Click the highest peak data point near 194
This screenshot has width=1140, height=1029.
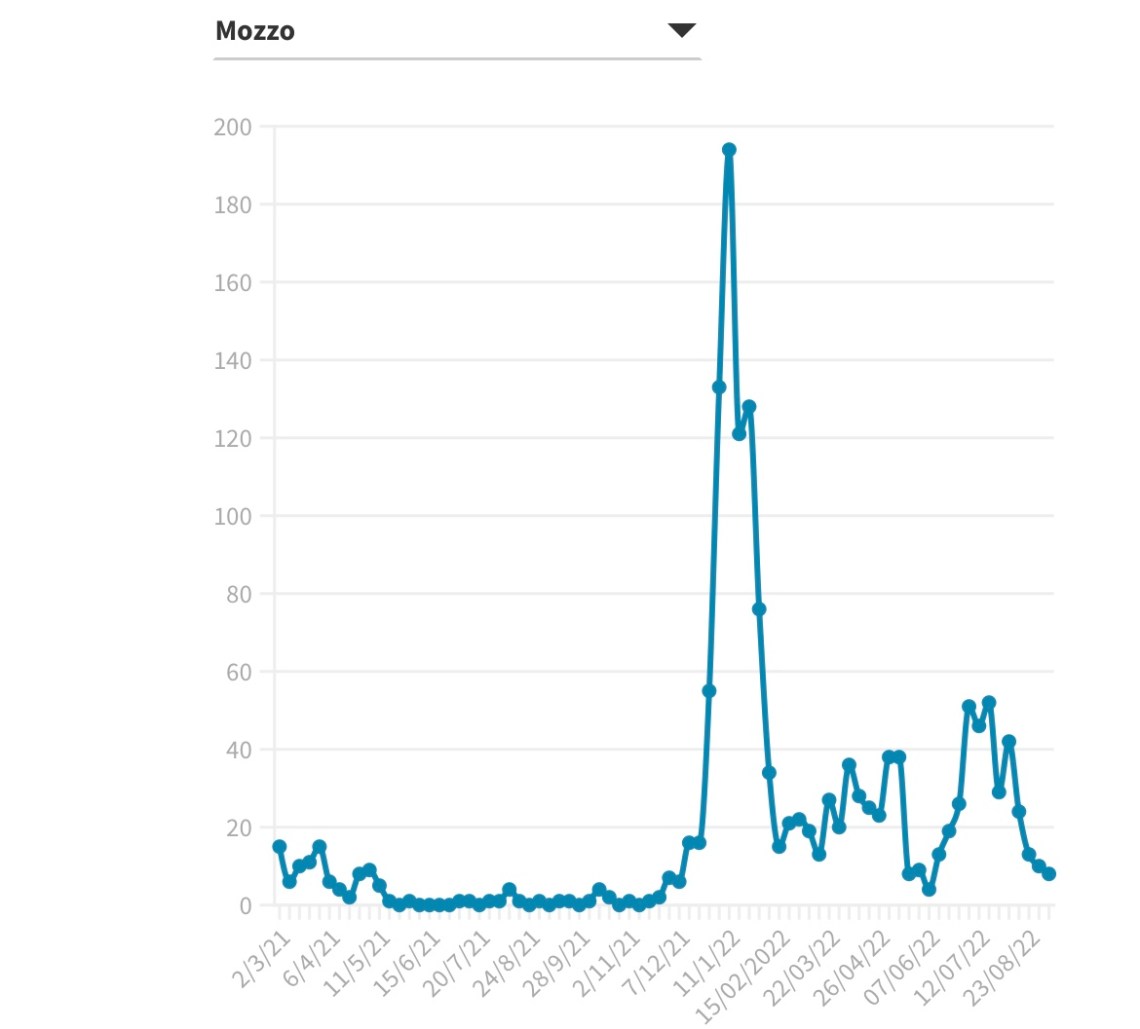(729, 150)
